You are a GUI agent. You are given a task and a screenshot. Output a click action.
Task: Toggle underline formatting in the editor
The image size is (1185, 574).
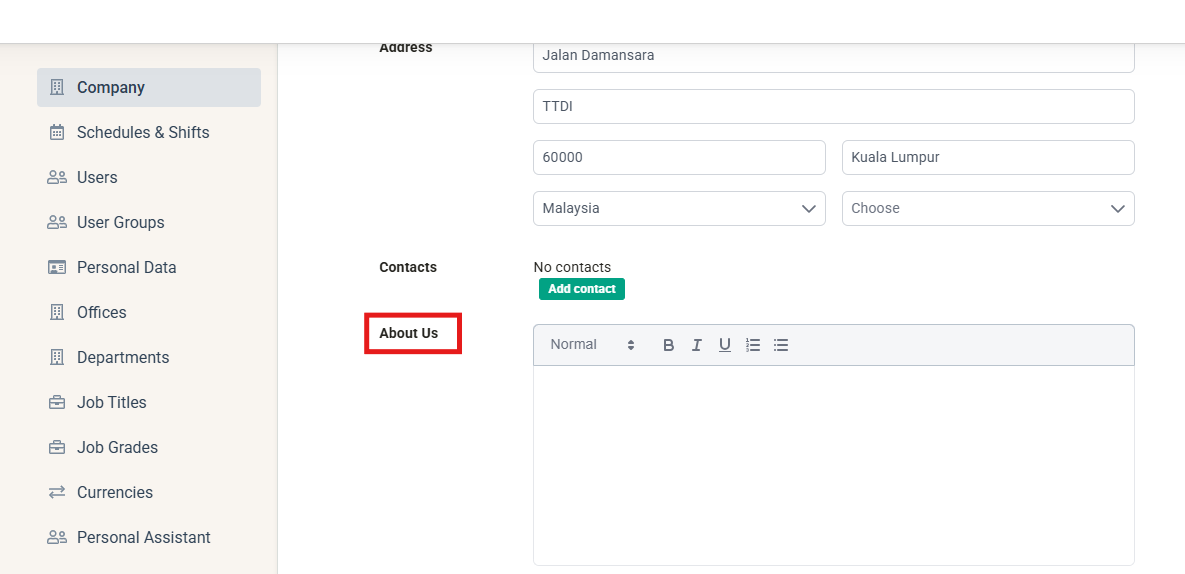click(725, 345)
